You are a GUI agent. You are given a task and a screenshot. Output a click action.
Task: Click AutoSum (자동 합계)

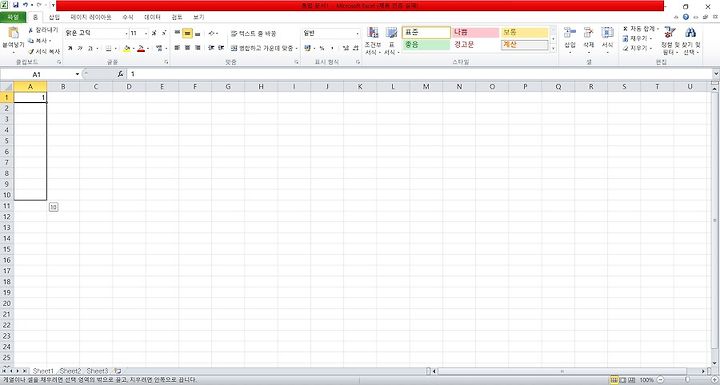coord(641,29)
